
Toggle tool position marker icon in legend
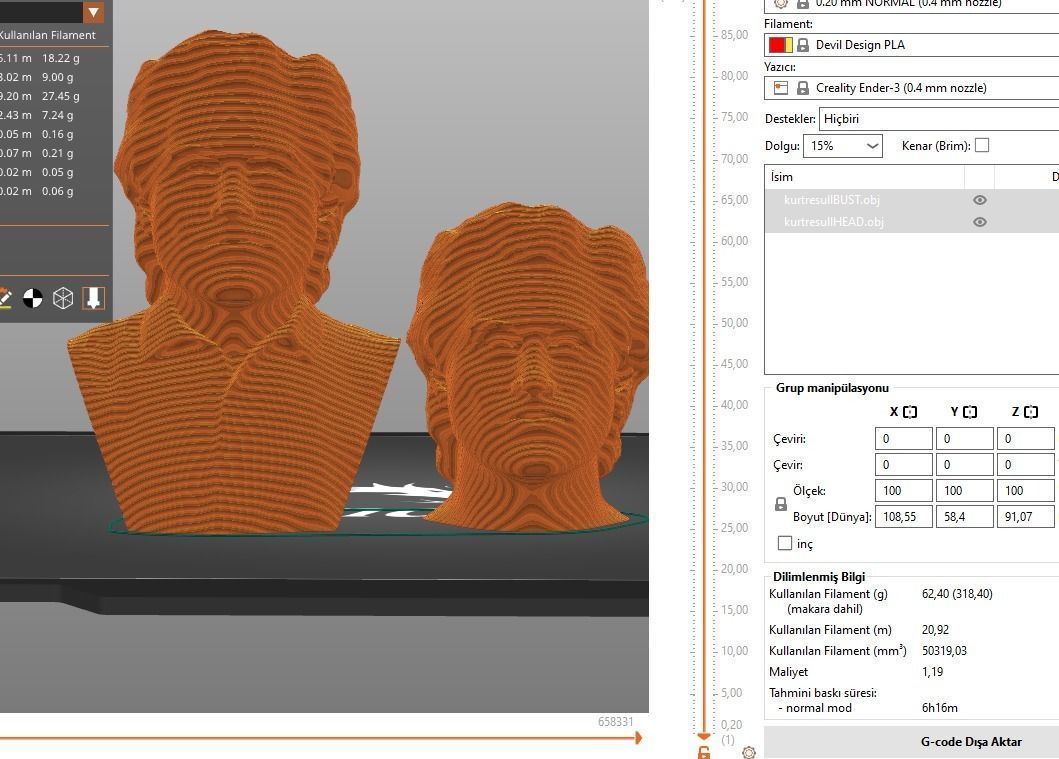[93, 298]
